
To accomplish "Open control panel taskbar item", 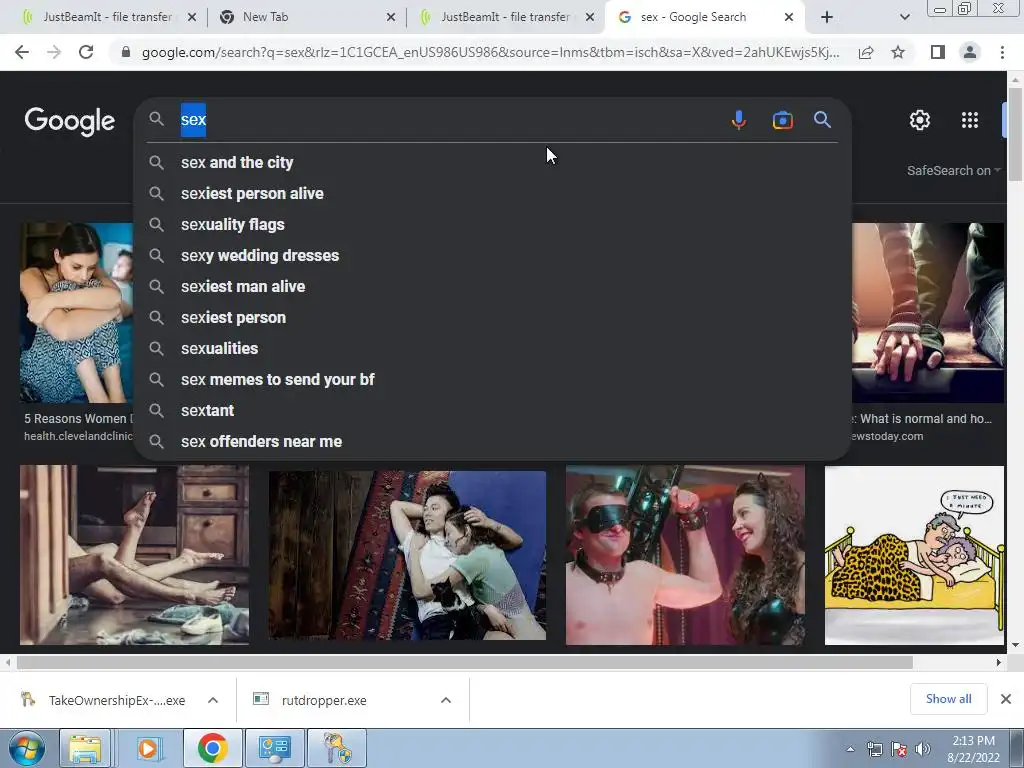I will click(x=274, y=748).
